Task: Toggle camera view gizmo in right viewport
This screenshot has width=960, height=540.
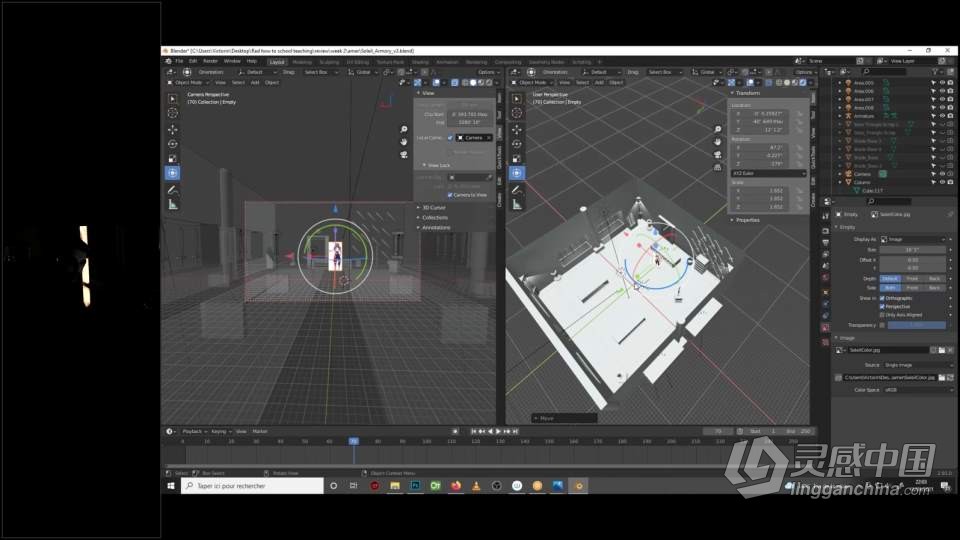Action: [718, 154]
